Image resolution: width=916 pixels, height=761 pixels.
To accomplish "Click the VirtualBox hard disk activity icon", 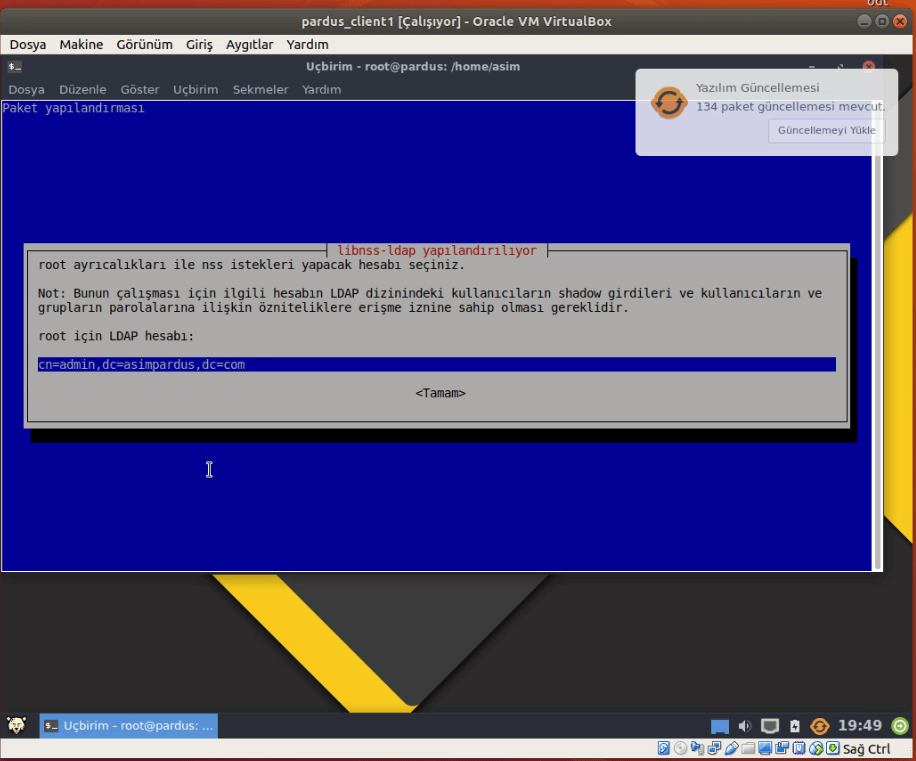I will click(664, 748).
